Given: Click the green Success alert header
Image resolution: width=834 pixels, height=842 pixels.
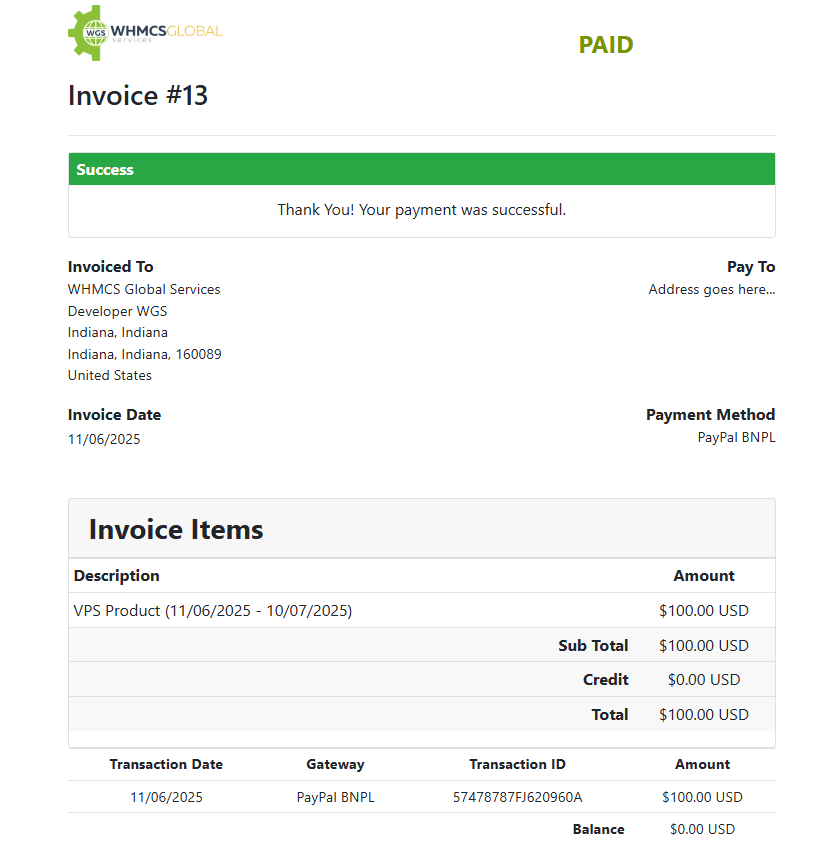Looking at the screenshot, I should (x=421, y=170).
